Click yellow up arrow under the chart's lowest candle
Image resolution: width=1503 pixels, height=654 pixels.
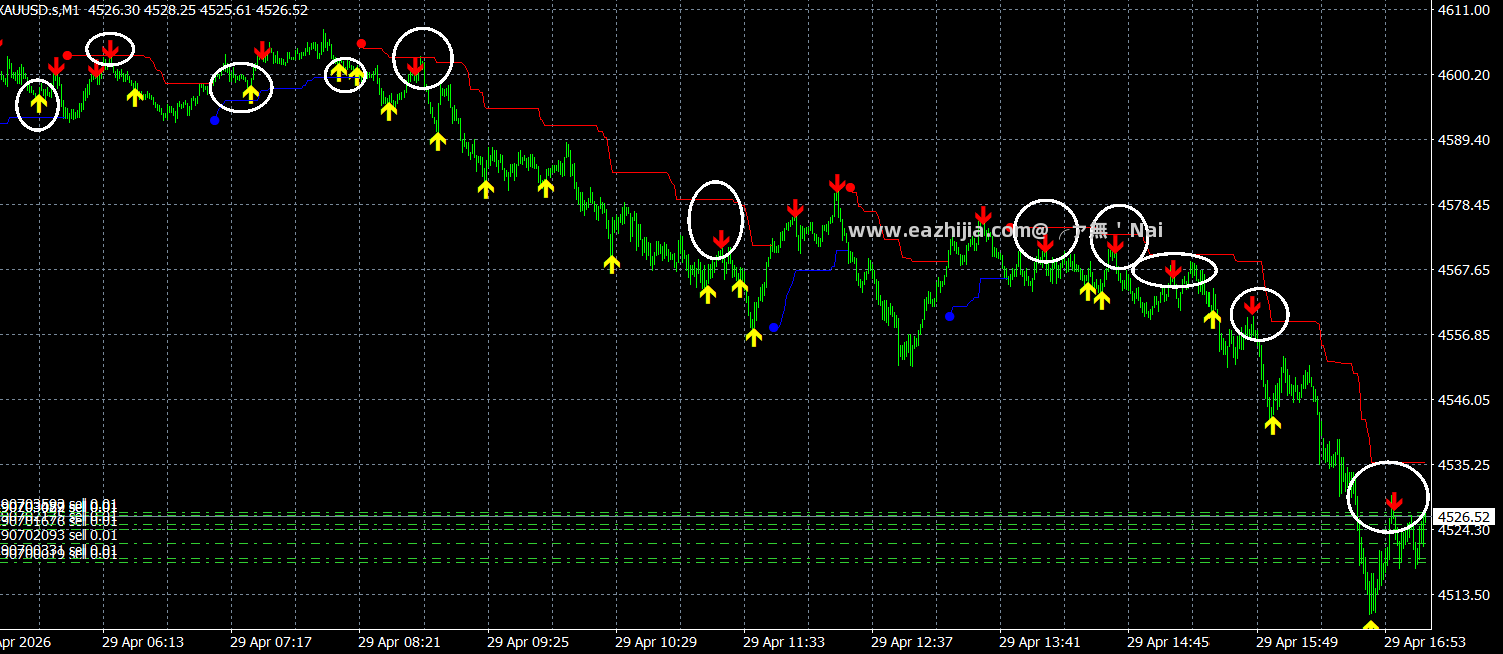[1370, 627]
